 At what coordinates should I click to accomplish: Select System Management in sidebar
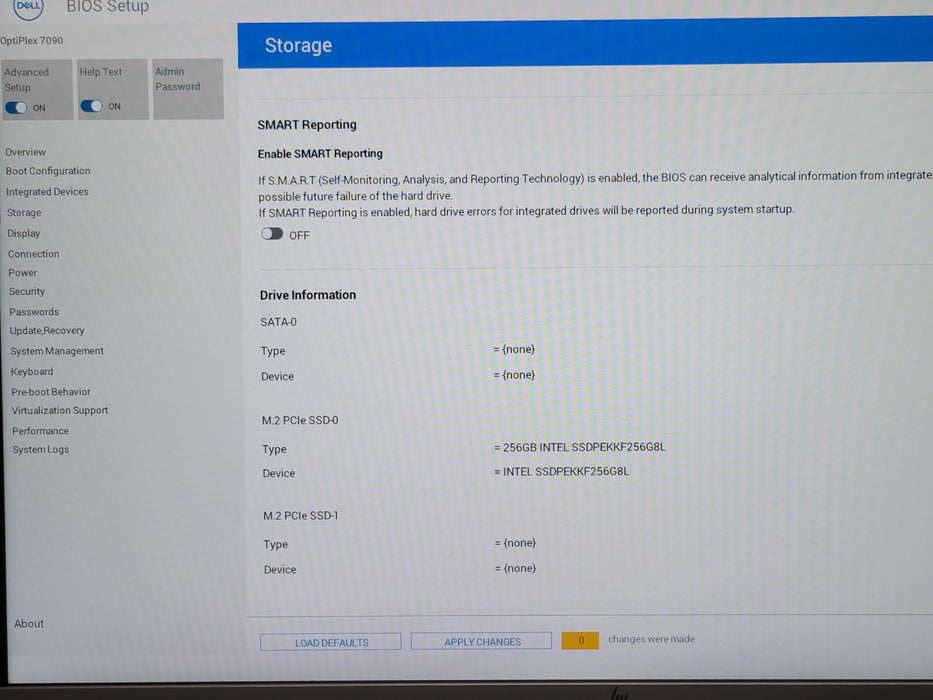click(x=57, y=351)
